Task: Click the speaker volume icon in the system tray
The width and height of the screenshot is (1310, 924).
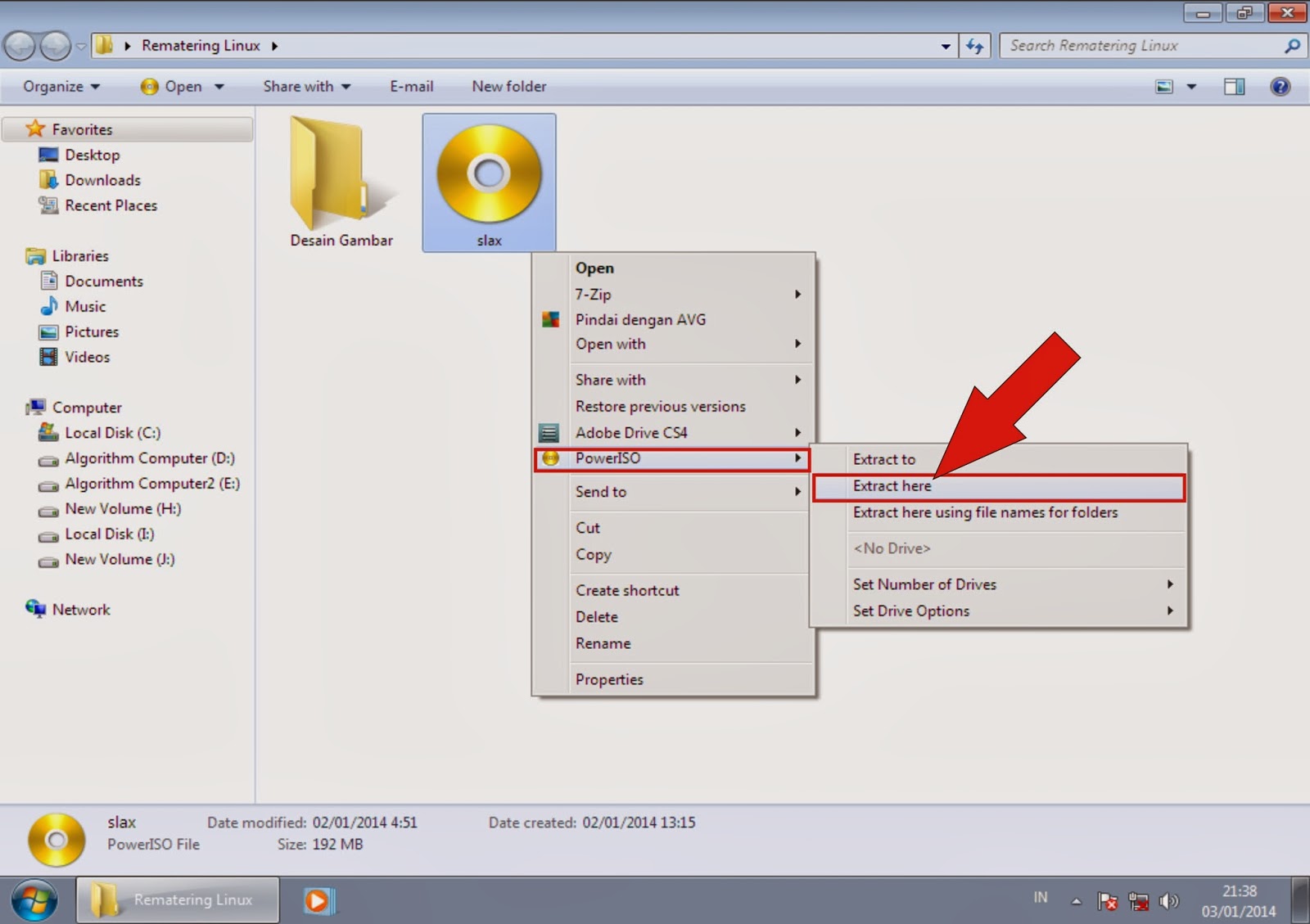Action: tap(1169, 901)
